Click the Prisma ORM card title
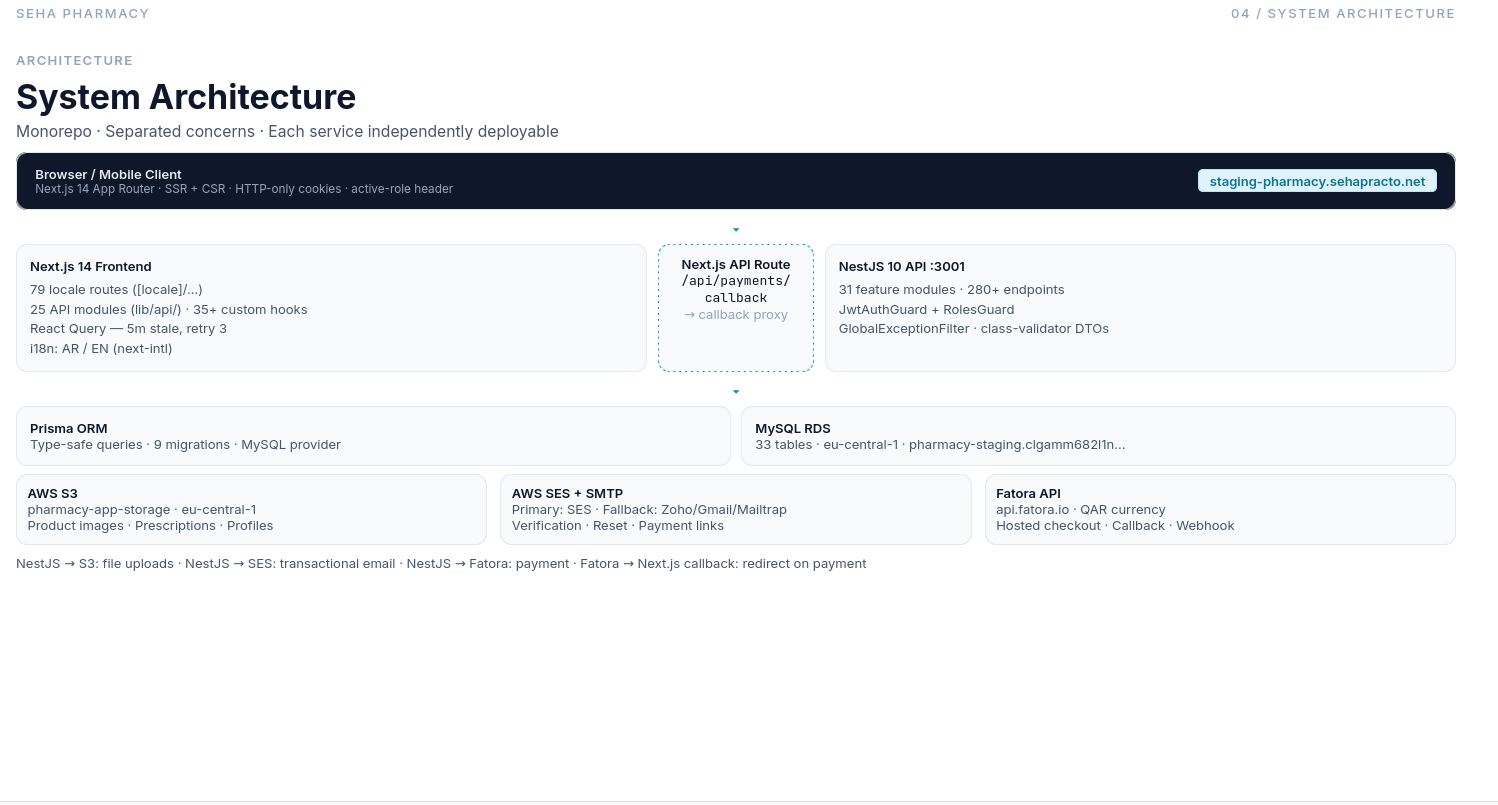Viewport: 1498px width, 805px height. coord(69,429)
